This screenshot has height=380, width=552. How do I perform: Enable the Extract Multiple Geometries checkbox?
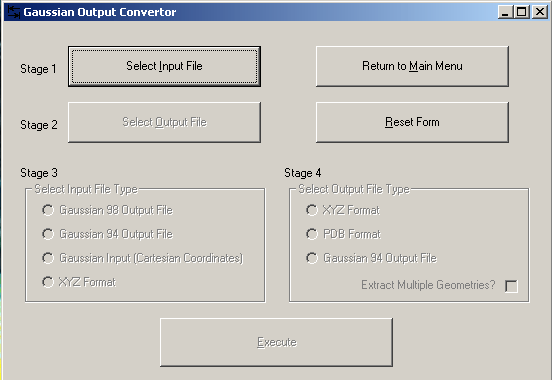coord(511,286)
